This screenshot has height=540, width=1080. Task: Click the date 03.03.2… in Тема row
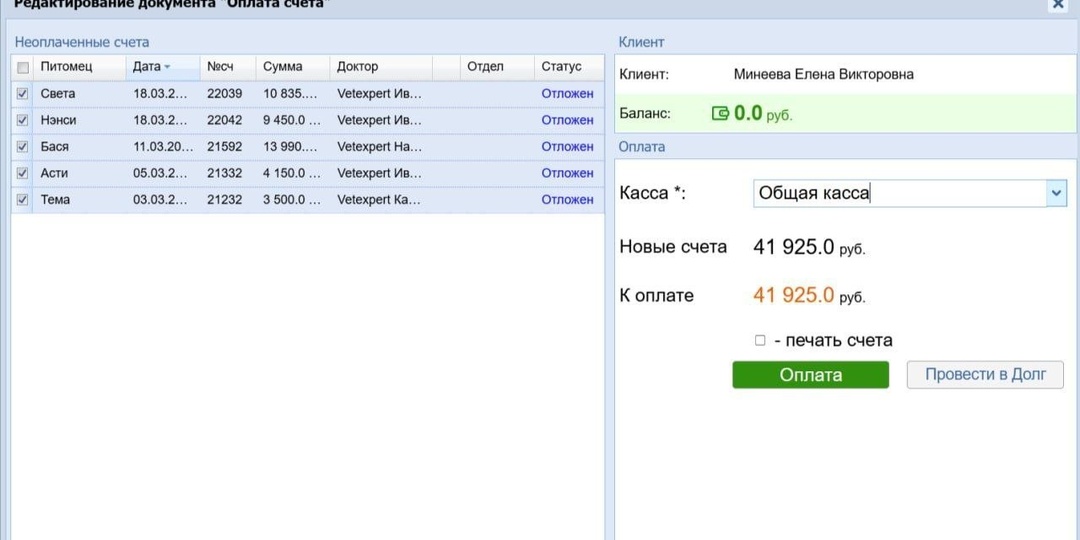tap(160, 200)
